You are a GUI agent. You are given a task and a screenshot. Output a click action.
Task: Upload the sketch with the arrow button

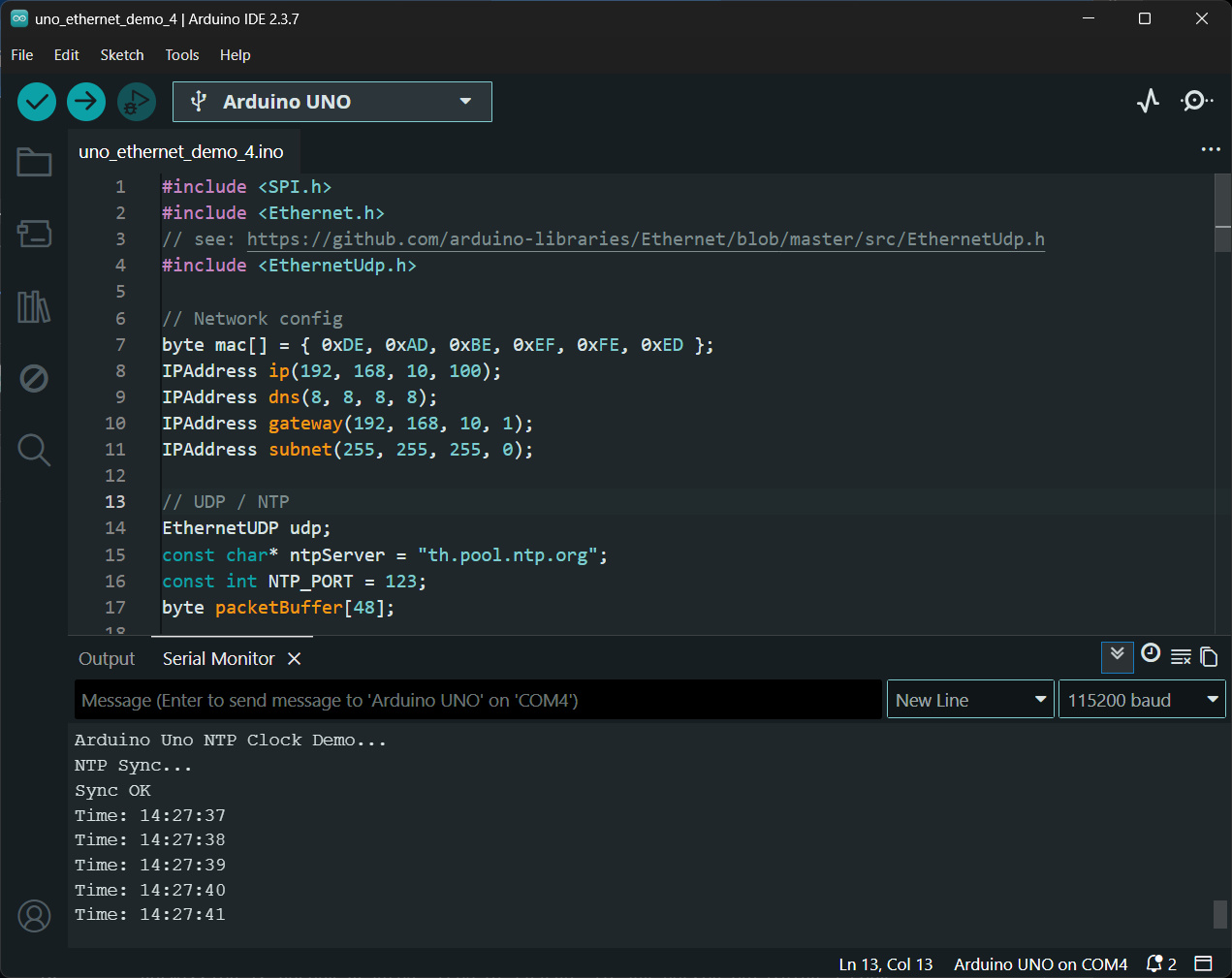coord(86,102)
